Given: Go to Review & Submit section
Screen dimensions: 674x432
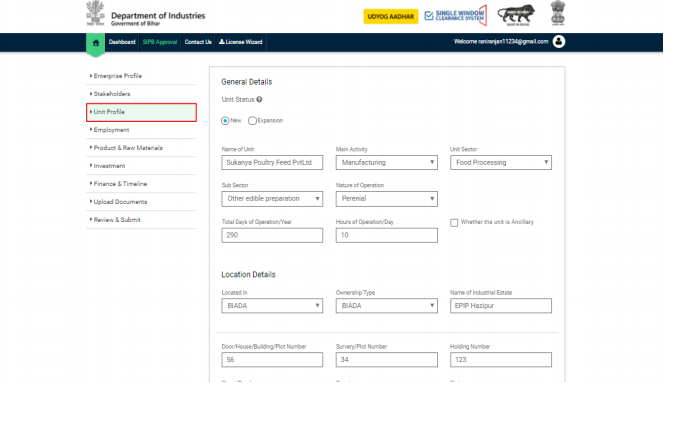Looking at the screenshot, I should tap(117, 219).
